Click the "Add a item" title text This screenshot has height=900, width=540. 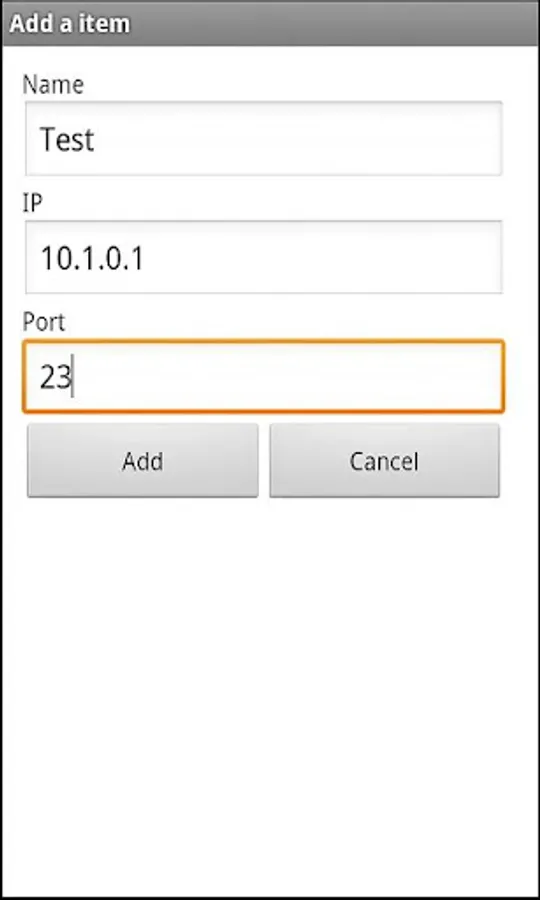click(x=70, y=24)
